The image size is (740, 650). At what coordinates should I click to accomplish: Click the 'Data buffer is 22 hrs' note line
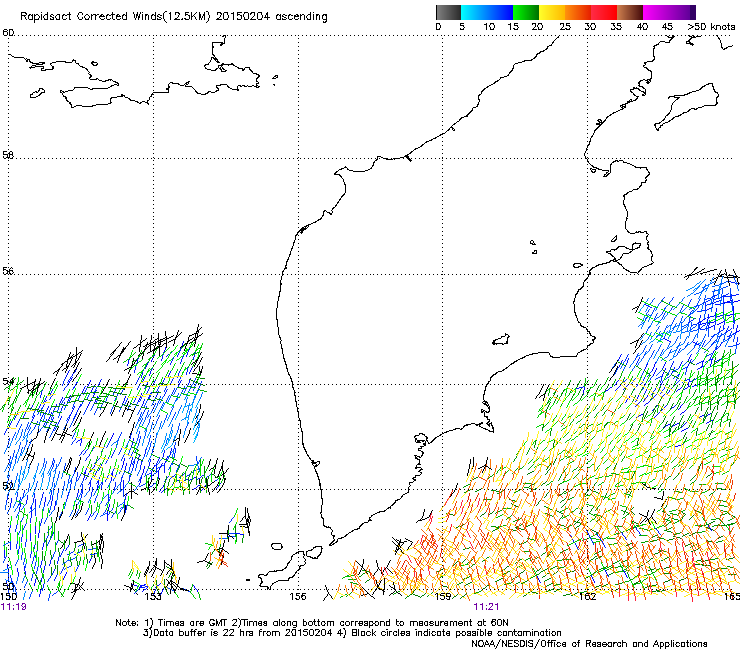(x=352, y=633)
